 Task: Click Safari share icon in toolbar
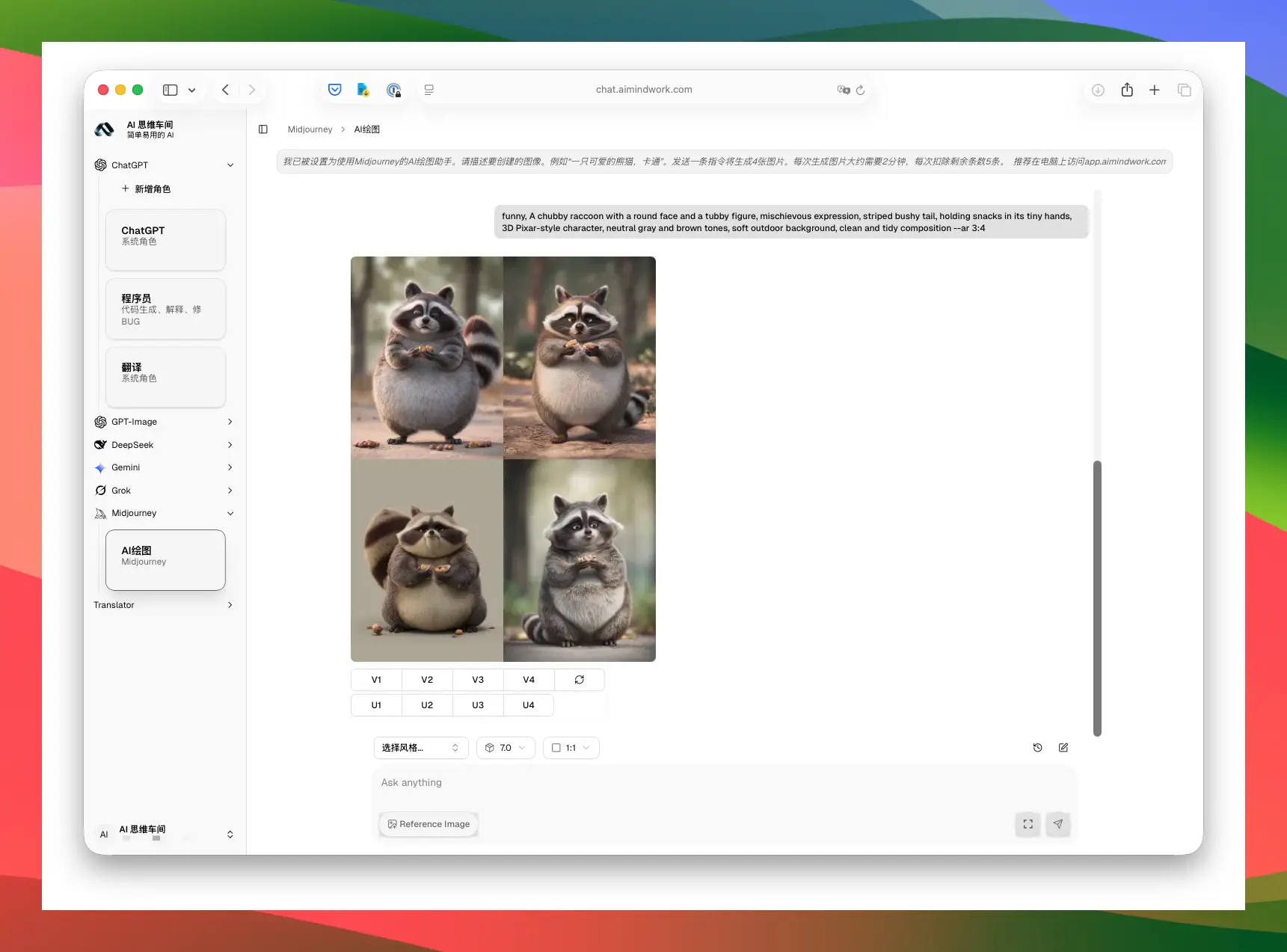click(x=1127, y=90)
